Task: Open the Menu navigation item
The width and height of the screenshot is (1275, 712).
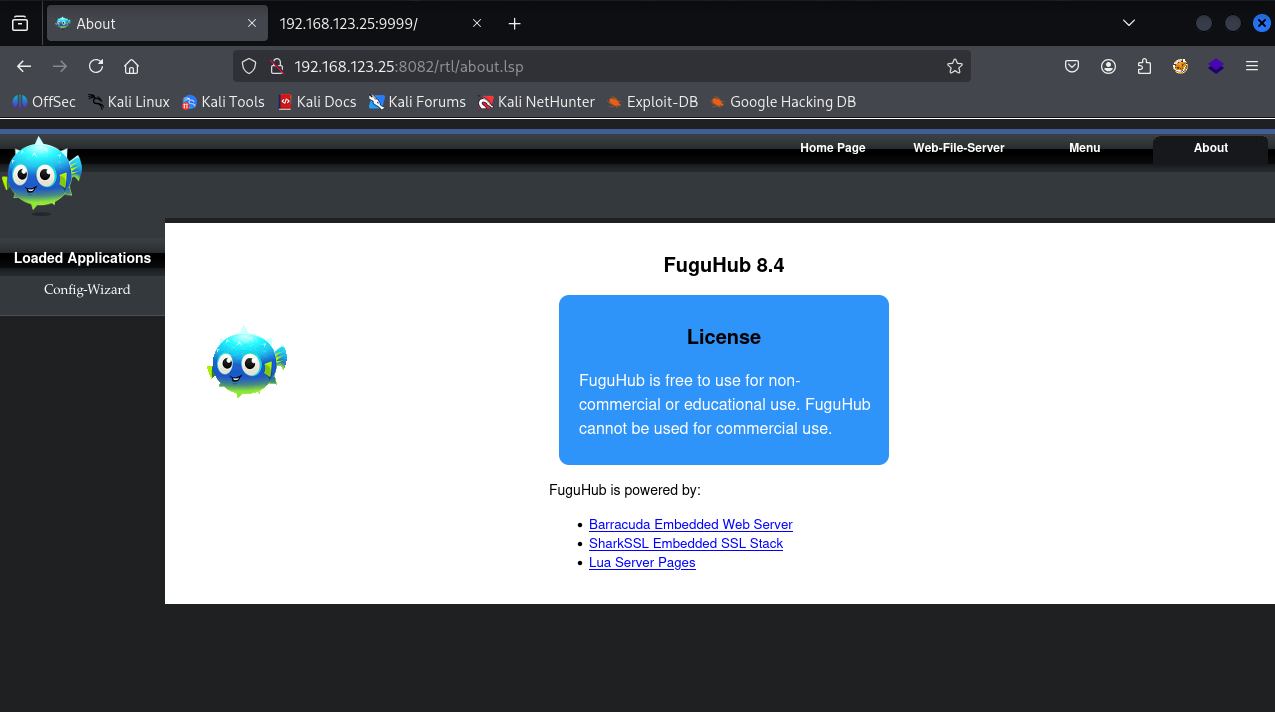Action: click(1084, 148)
